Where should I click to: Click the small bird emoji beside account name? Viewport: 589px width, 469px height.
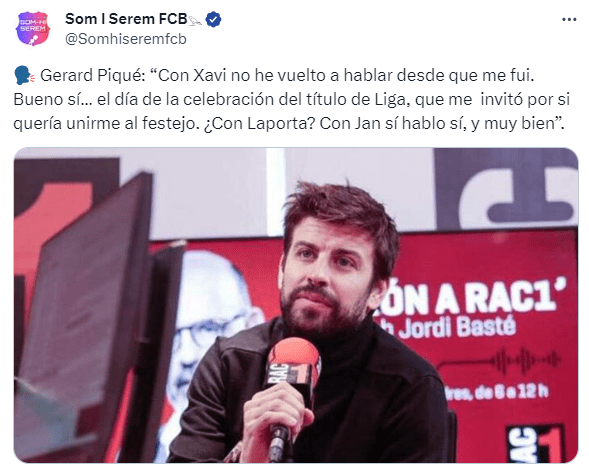click(x=195, y=21)
